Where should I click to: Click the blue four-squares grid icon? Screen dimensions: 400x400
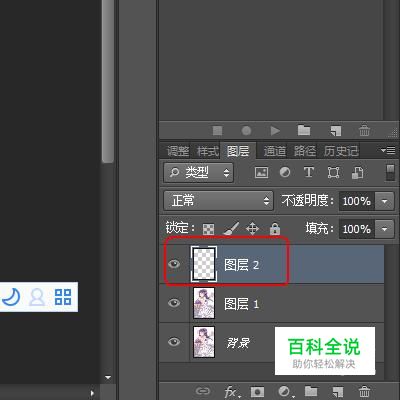tap(63, 297)
